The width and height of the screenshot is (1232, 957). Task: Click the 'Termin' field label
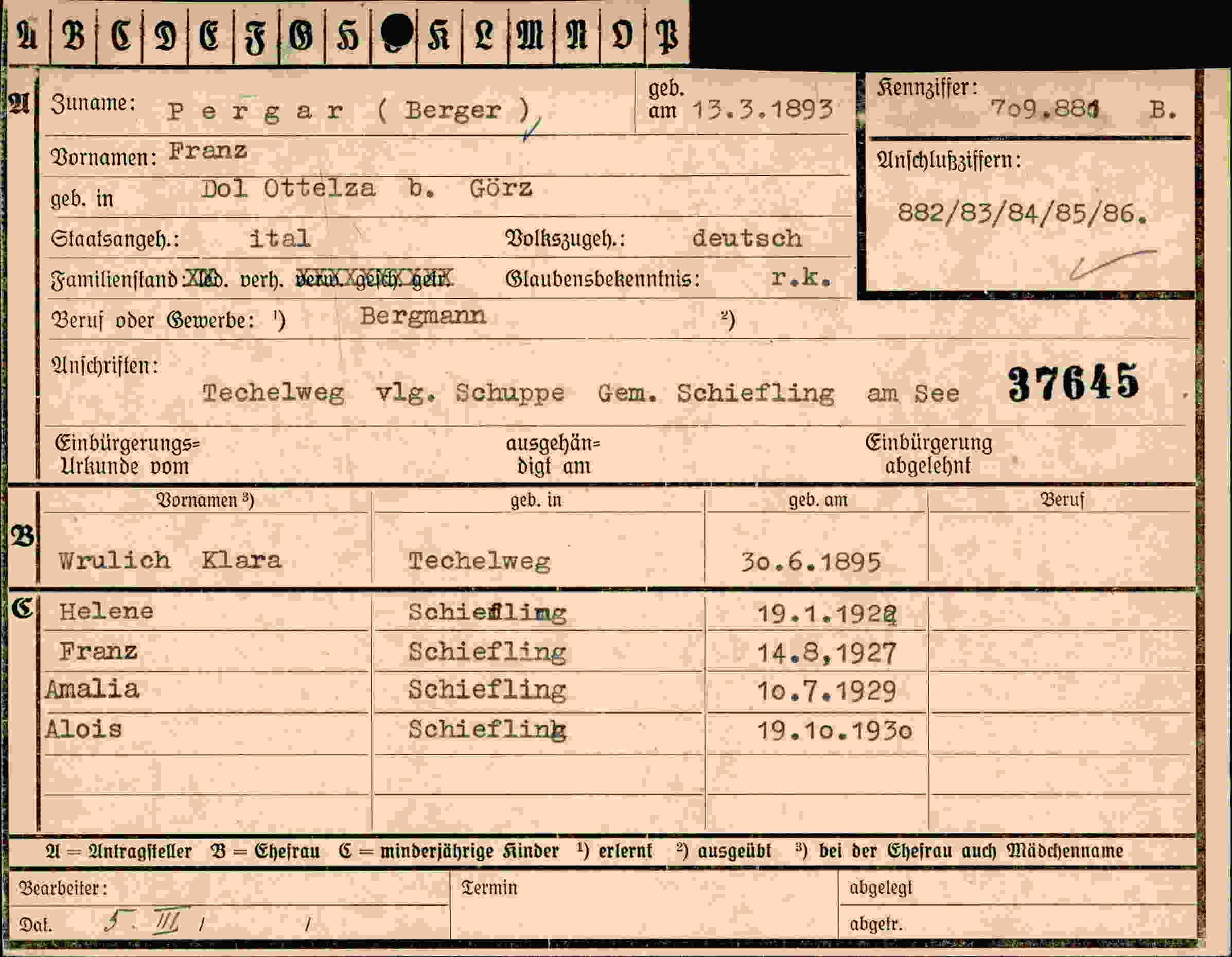point(489,888)
